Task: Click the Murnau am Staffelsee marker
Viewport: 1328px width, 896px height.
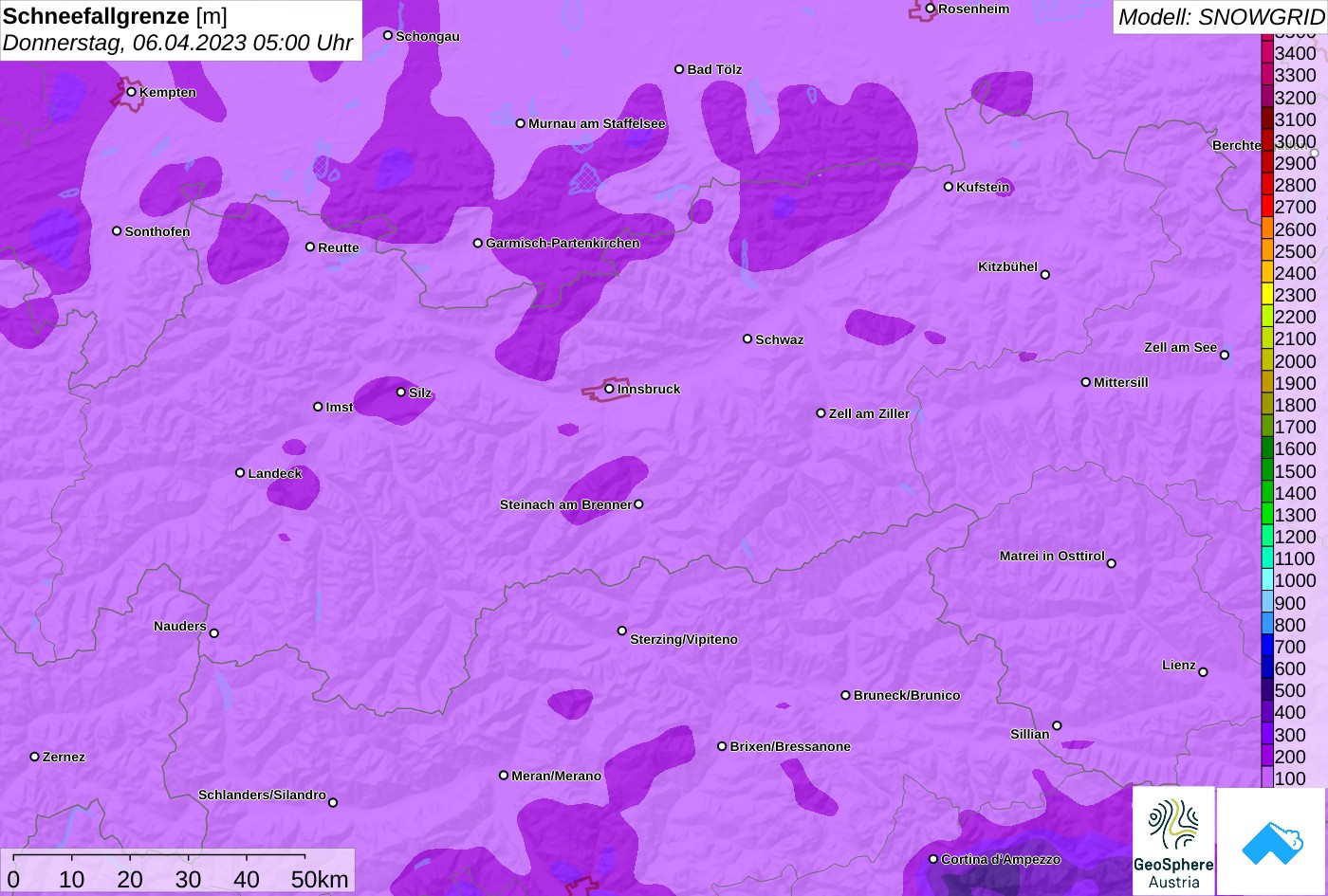Action: pyautogui.click(x=521, y=123)
